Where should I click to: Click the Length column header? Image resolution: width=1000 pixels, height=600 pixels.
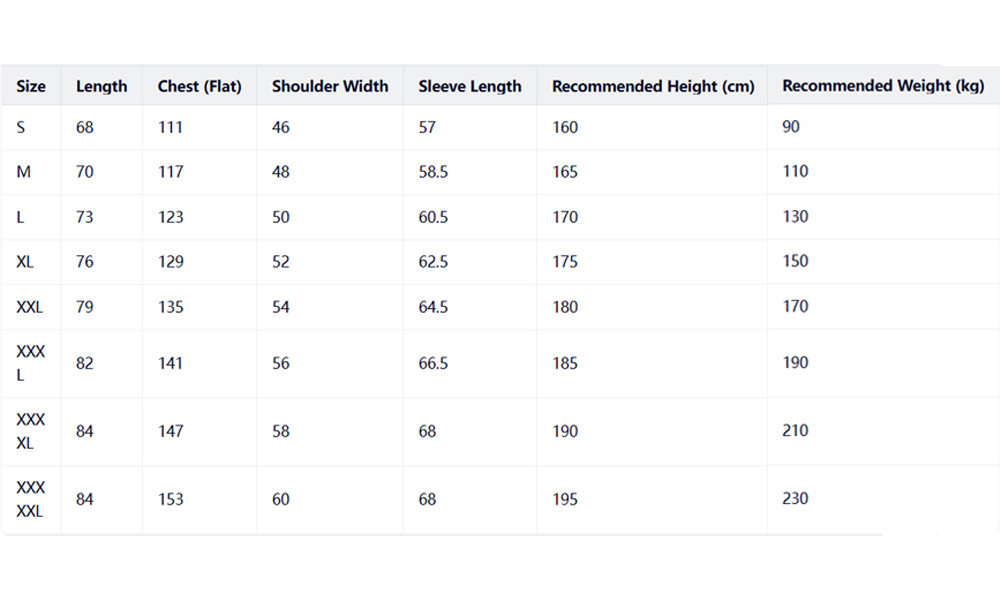pos(101,86)
